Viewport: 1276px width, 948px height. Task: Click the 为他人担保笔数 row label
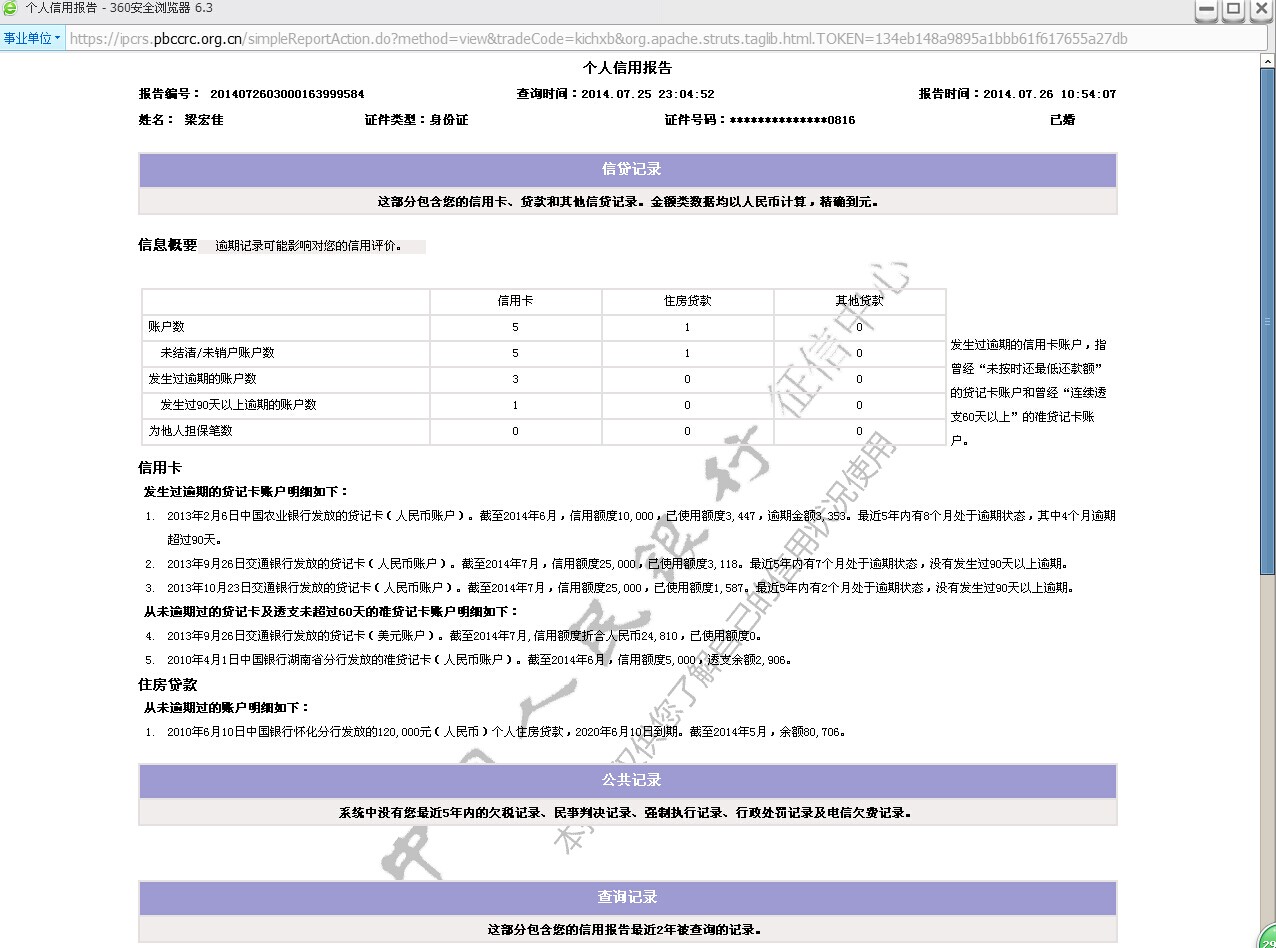tap(190, 431)
